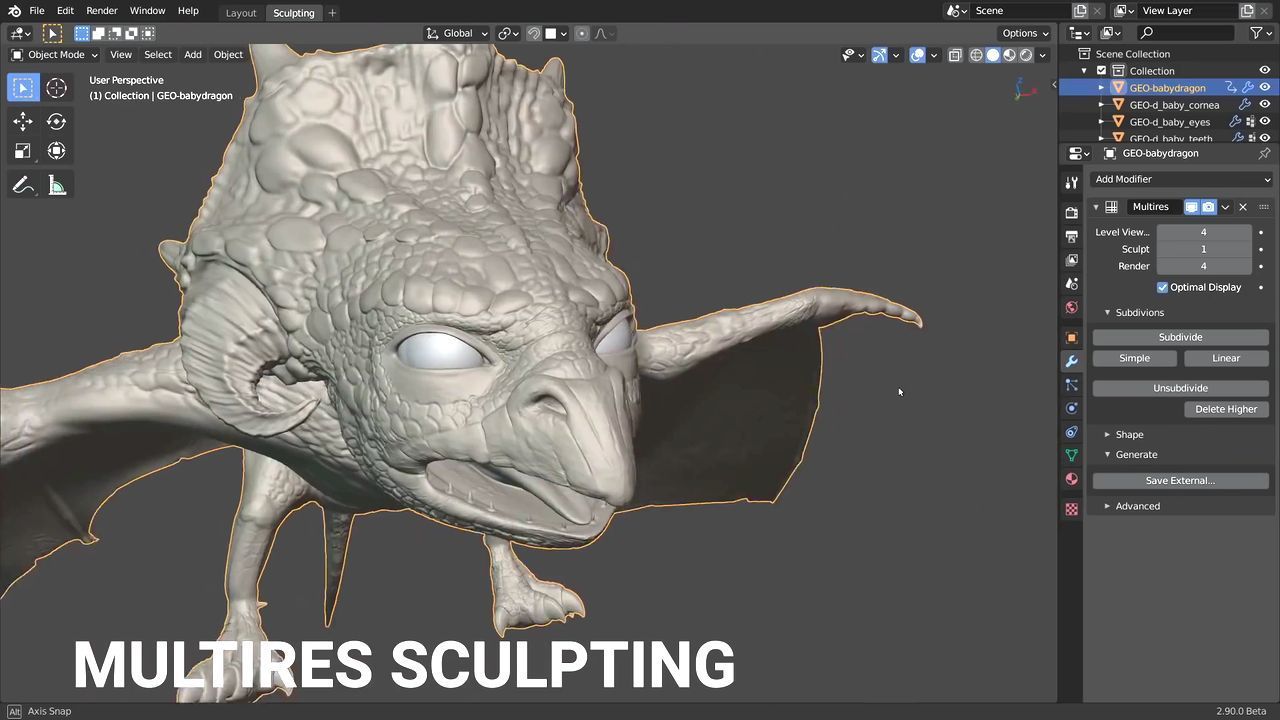Switch to the Layout workspace tab
Viewport: 1280px width, 720px height.
(x=241, y=13)
